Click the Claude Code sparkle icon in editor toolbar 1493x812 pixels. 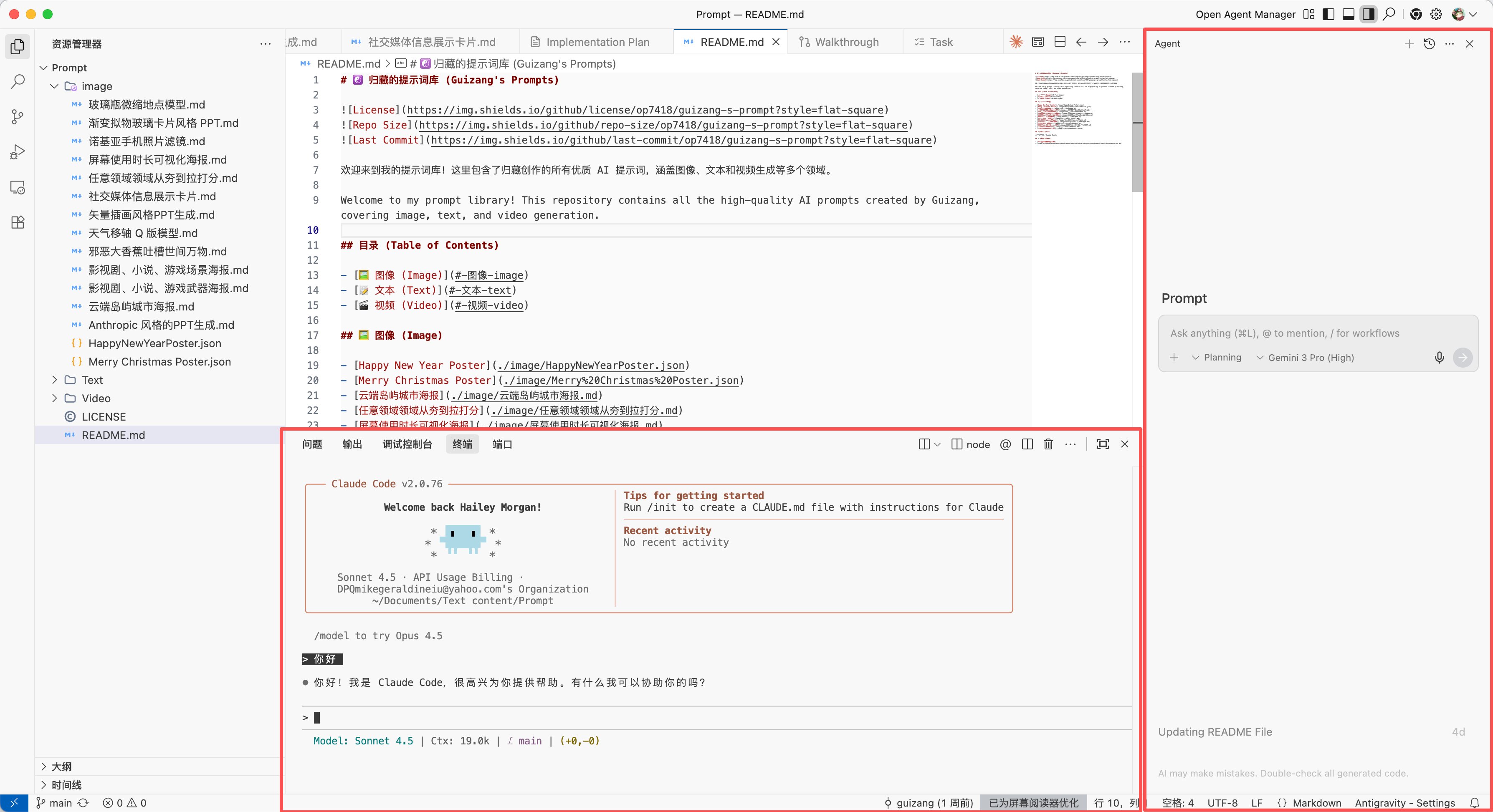click(1016, 42)
